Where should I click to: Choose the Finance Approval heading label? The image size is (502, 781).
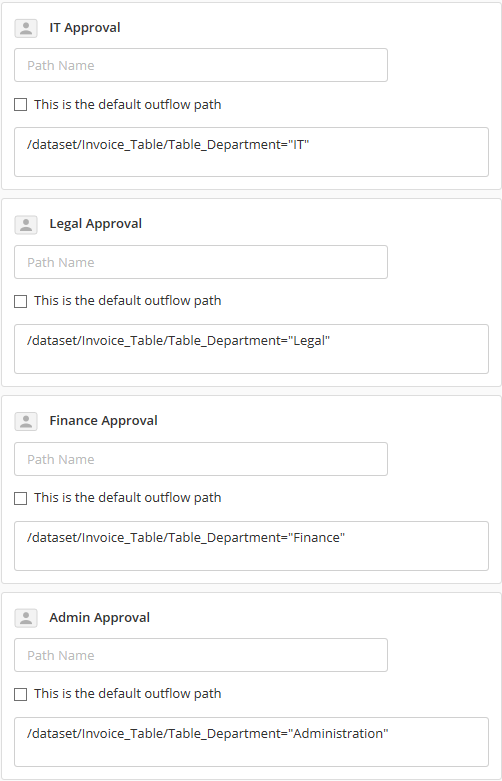point(104,421)
